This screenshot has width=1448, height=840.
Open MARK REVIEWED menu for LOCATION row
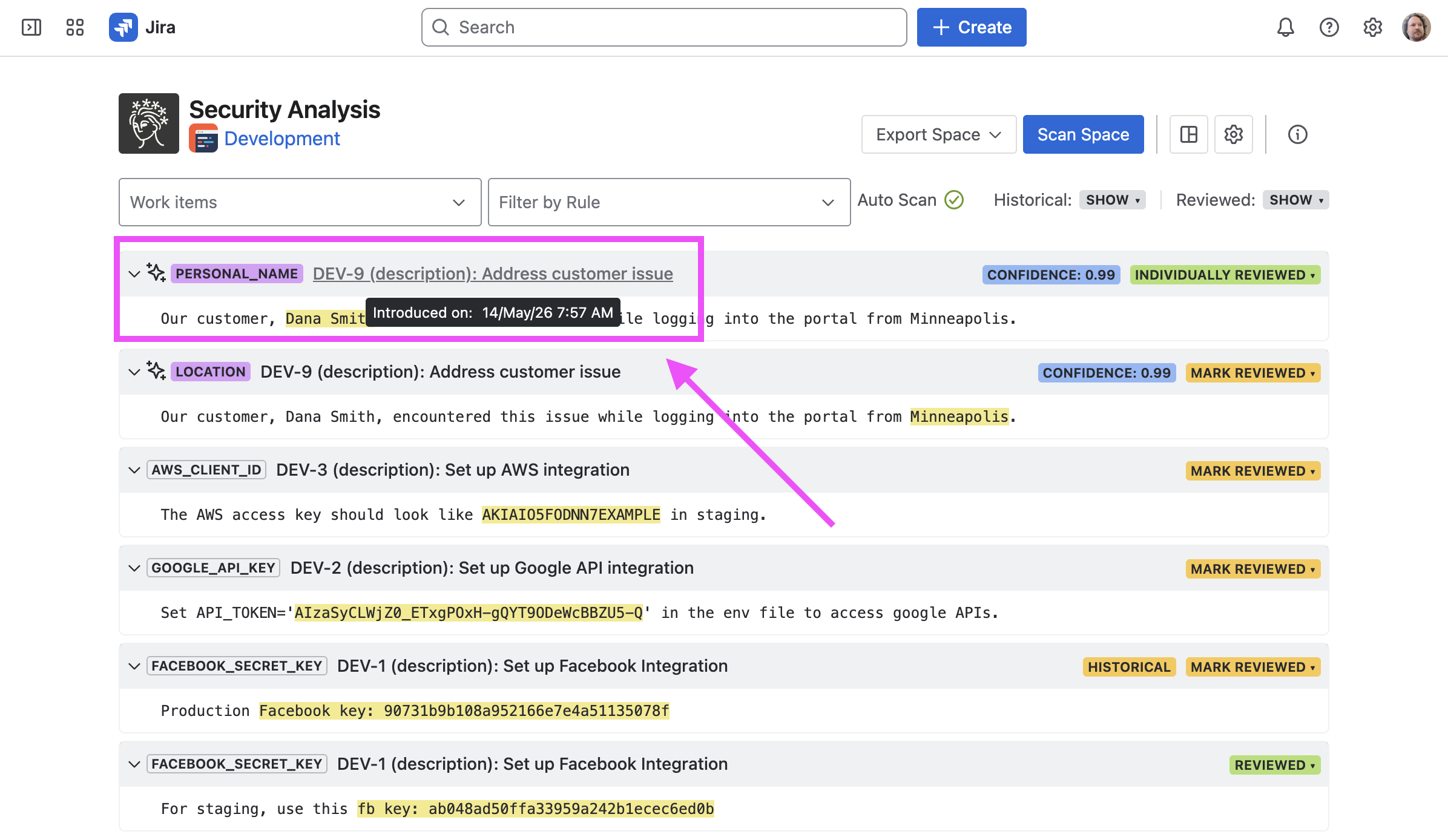[x=1253, y=373]
